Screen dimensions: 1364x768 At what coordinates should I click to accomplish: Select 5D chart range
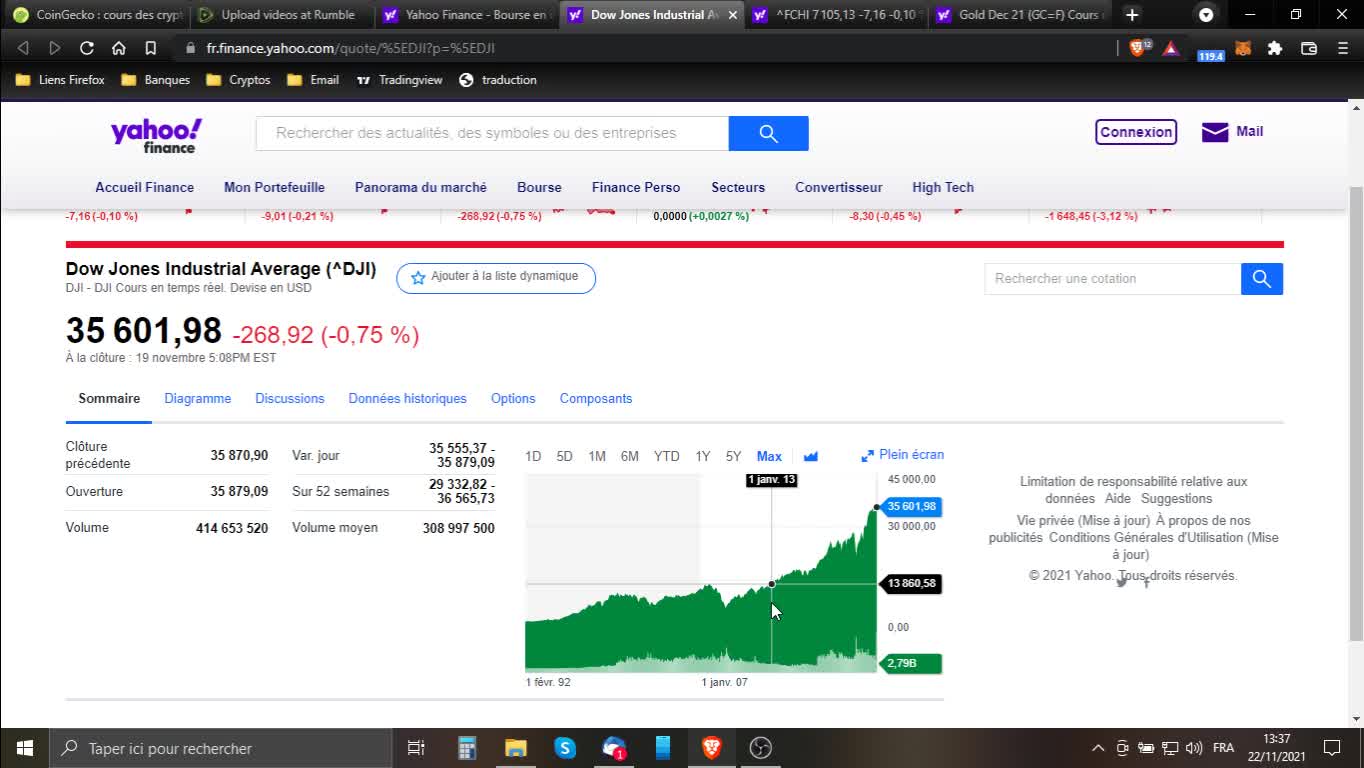coord(564,456)
